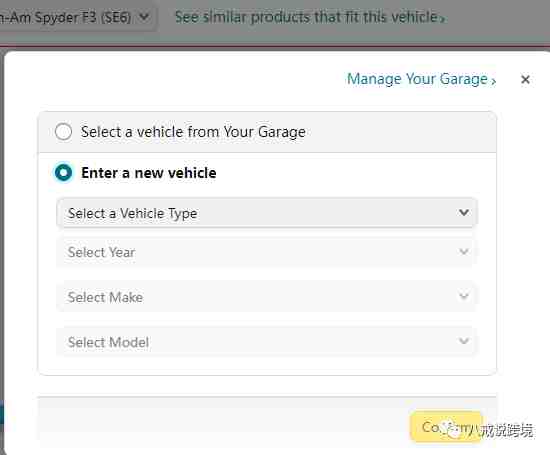Click the down chevron beside Spyder F3 (SE6)

tap(144, 16)
